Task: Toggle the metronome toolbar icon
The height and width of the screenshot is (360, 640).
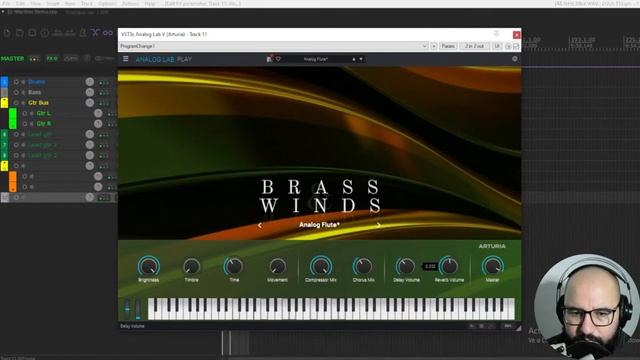Action: [x=83, y=33]
